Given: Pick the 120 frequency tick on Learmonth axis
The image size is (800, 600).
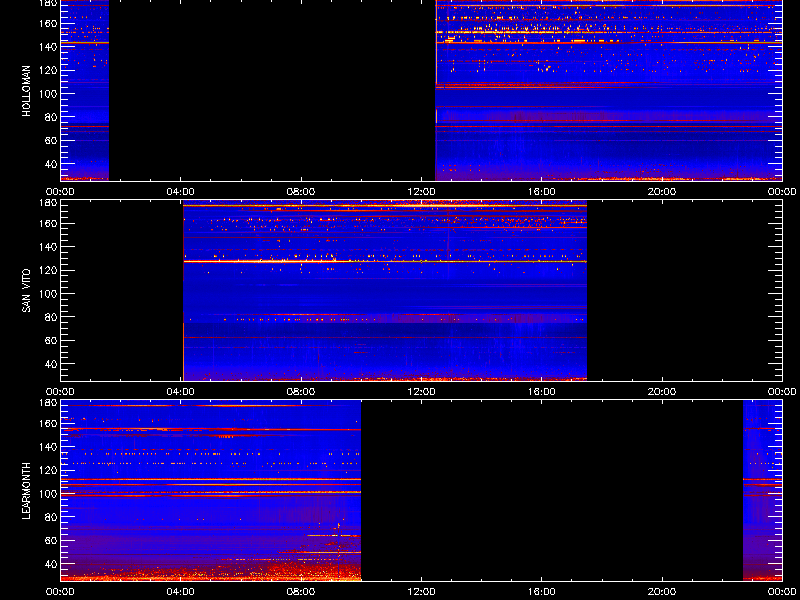Looking at the screenshot, I should pos(49,470).
